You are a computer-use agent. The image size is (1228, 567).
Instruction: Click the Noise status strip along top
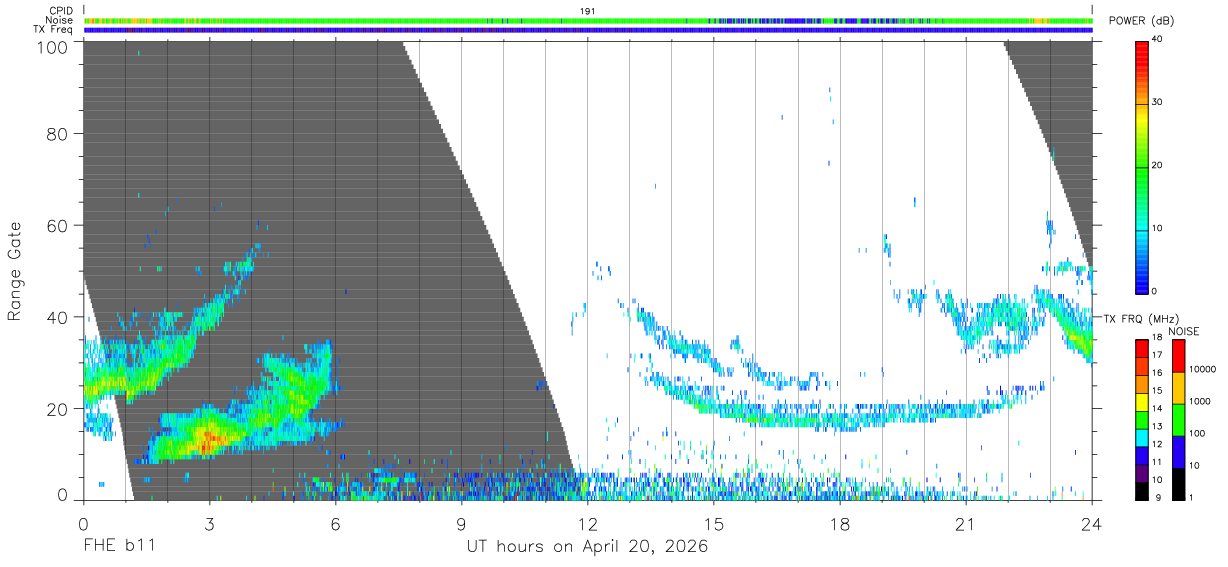(x=588, y=20)
